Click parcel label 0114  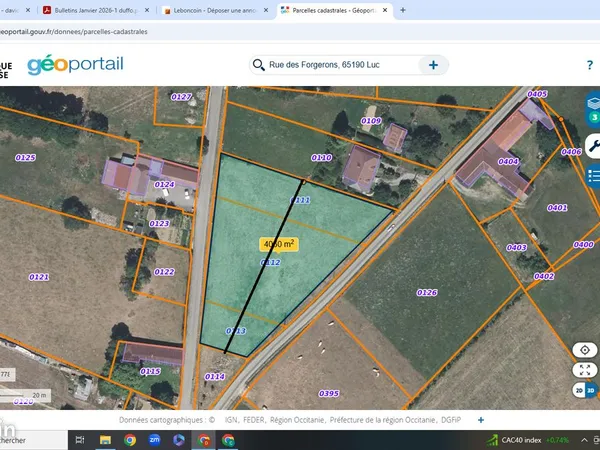[215, 377]
